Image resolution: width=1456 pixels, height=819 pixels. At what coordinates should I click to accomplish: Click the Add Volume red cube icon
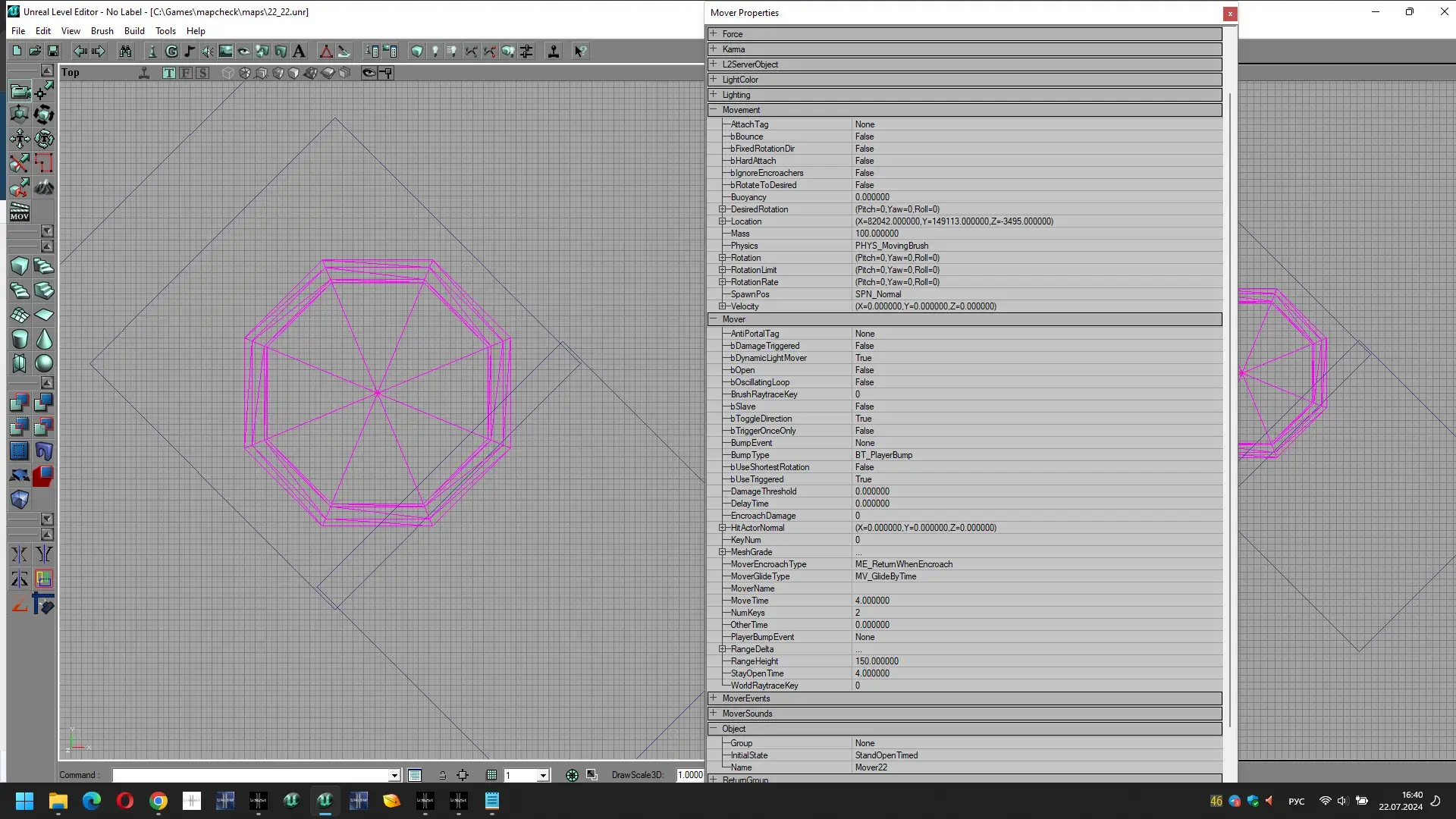[x=44, y=475]
